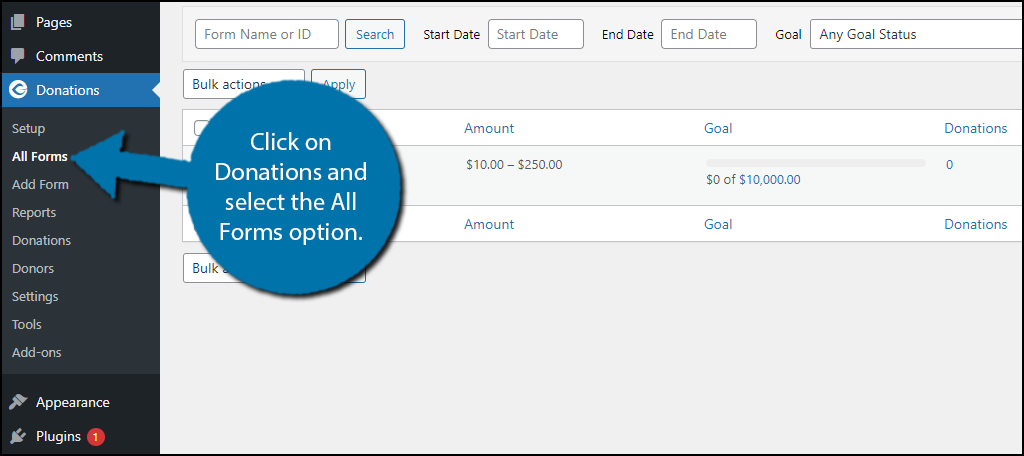1024x456 pixels.
Task: Go to Donors submenu item
Action: click(x=33, y=269)
